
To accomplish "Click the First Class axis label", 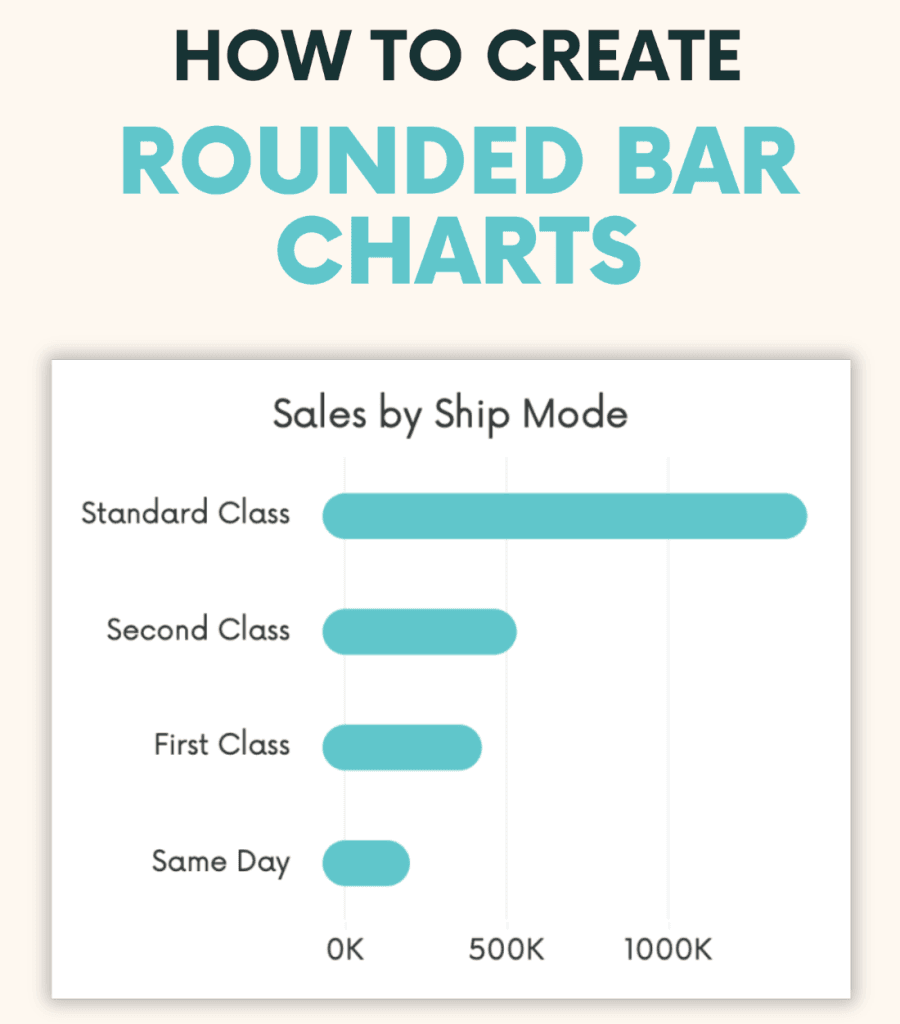I will tap(221, 745).
